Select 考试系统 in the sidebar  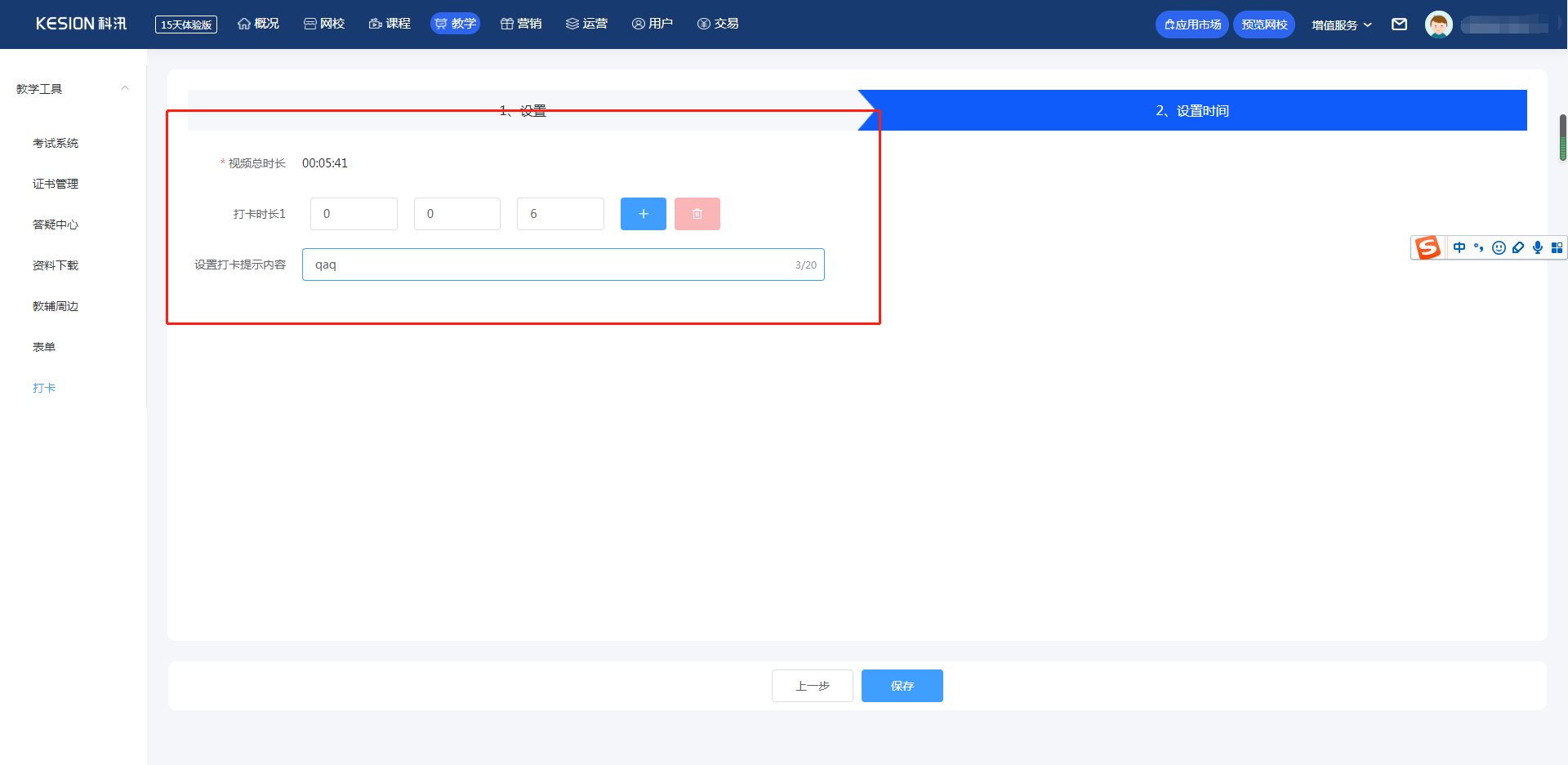coord(56,143)
